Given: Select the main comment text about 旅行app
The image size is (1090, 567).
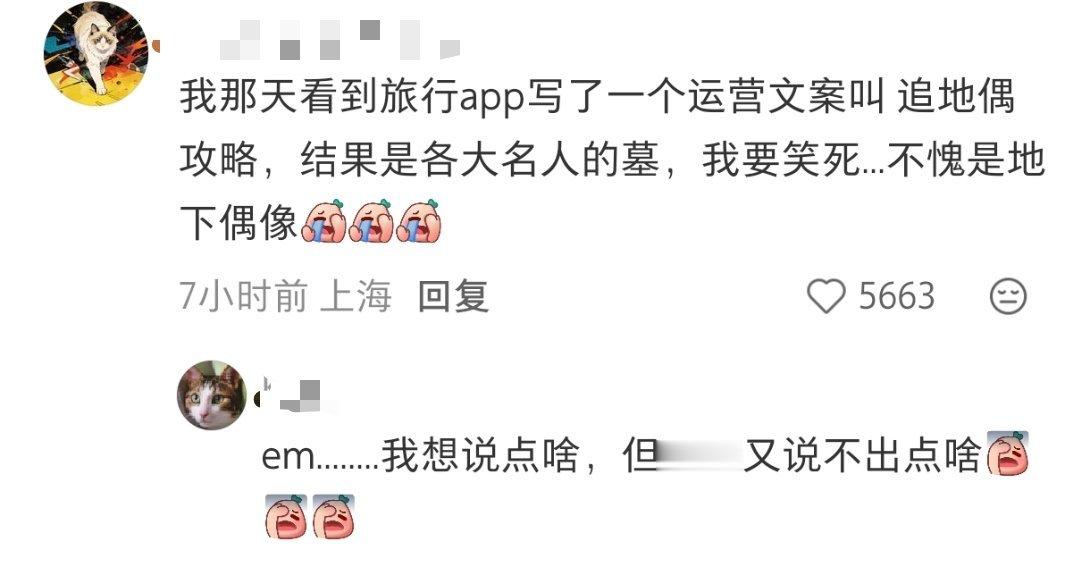Looking at the screenshot, I should 612,158.
